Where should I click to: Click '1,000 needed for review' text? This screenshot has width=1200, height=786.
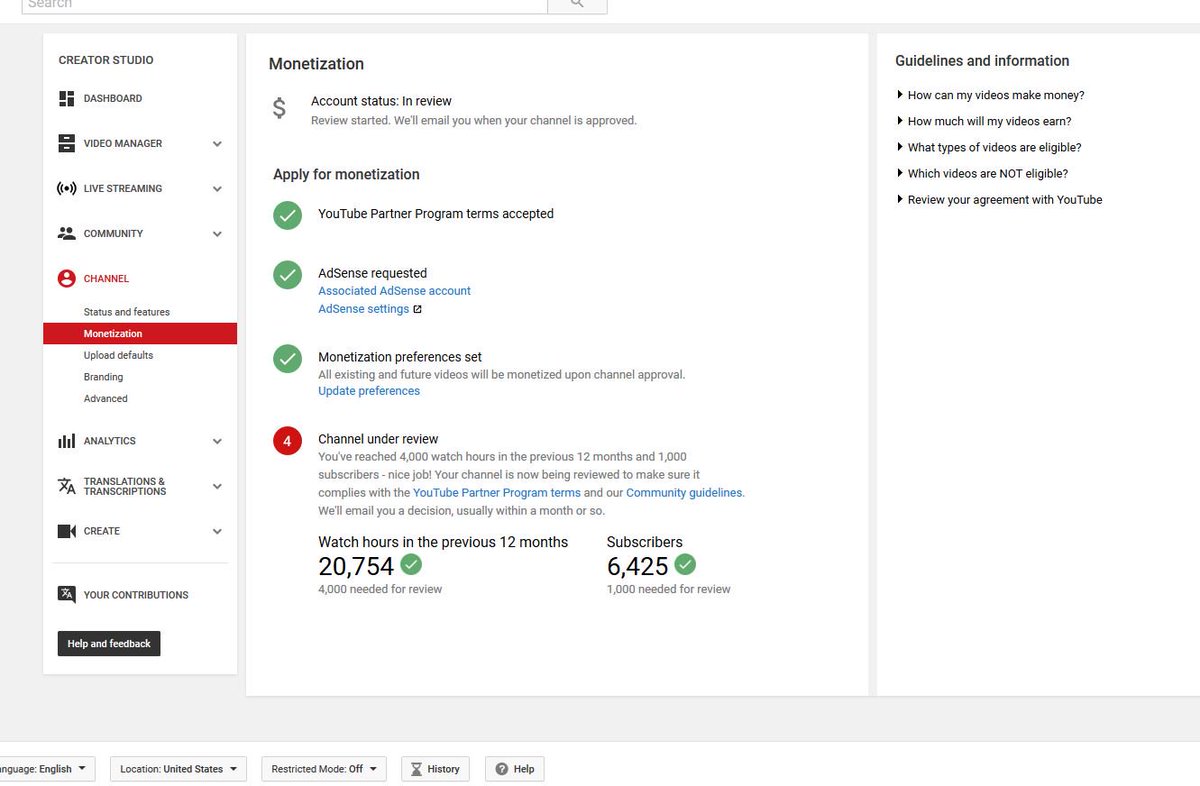pos(668,589)
